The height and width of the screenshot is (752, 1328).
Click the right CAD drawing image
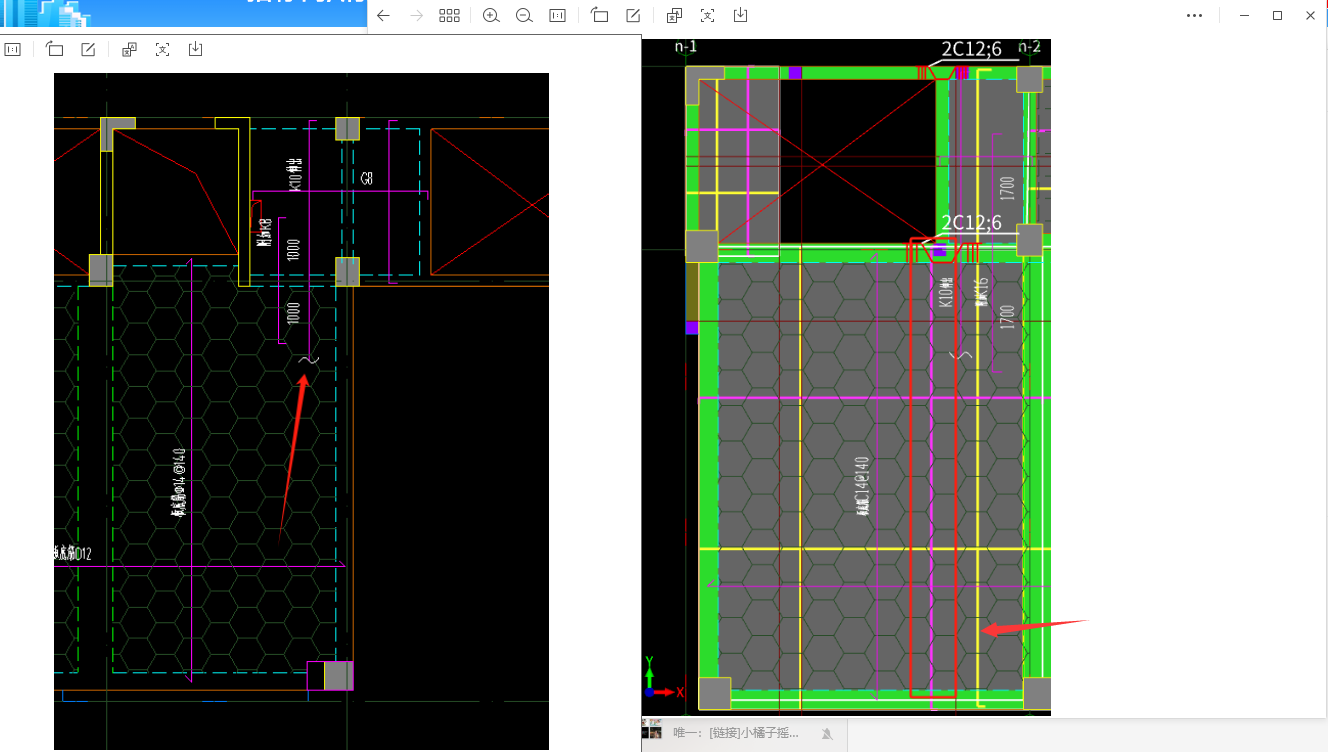[x=846, y=377]
